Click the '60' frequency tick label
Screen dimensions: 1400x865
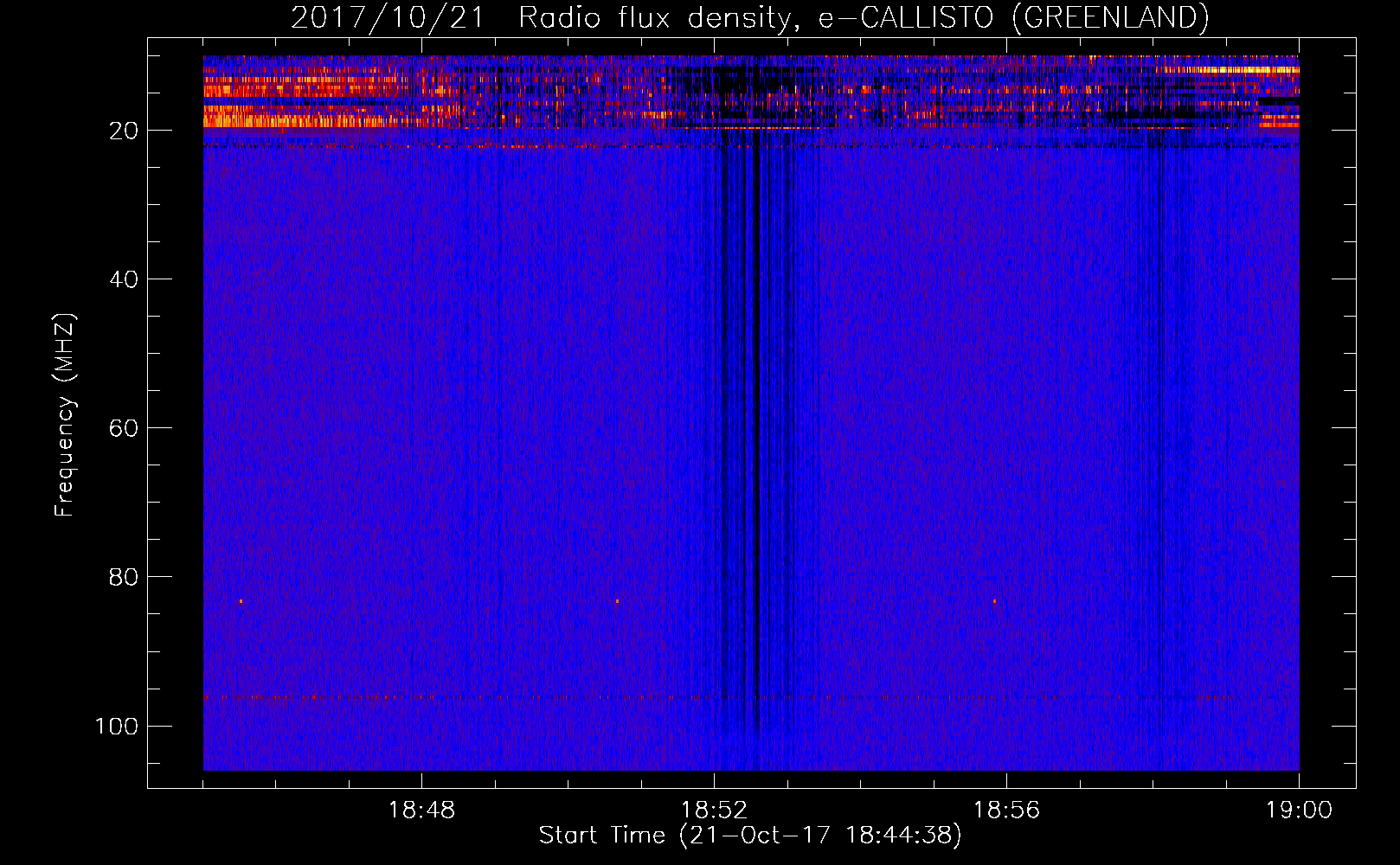(x=124, y=428)
